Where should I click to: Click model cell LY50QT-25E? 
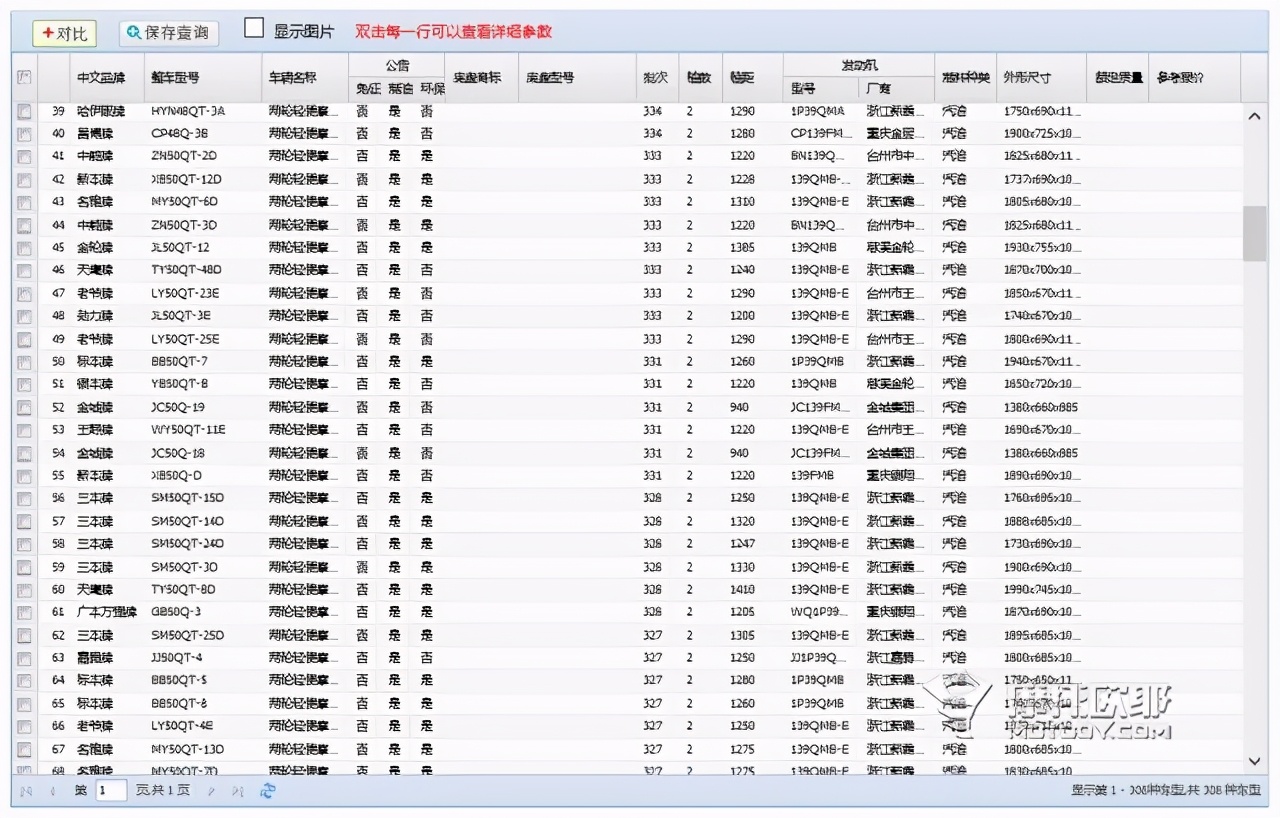tap(185, 339)
